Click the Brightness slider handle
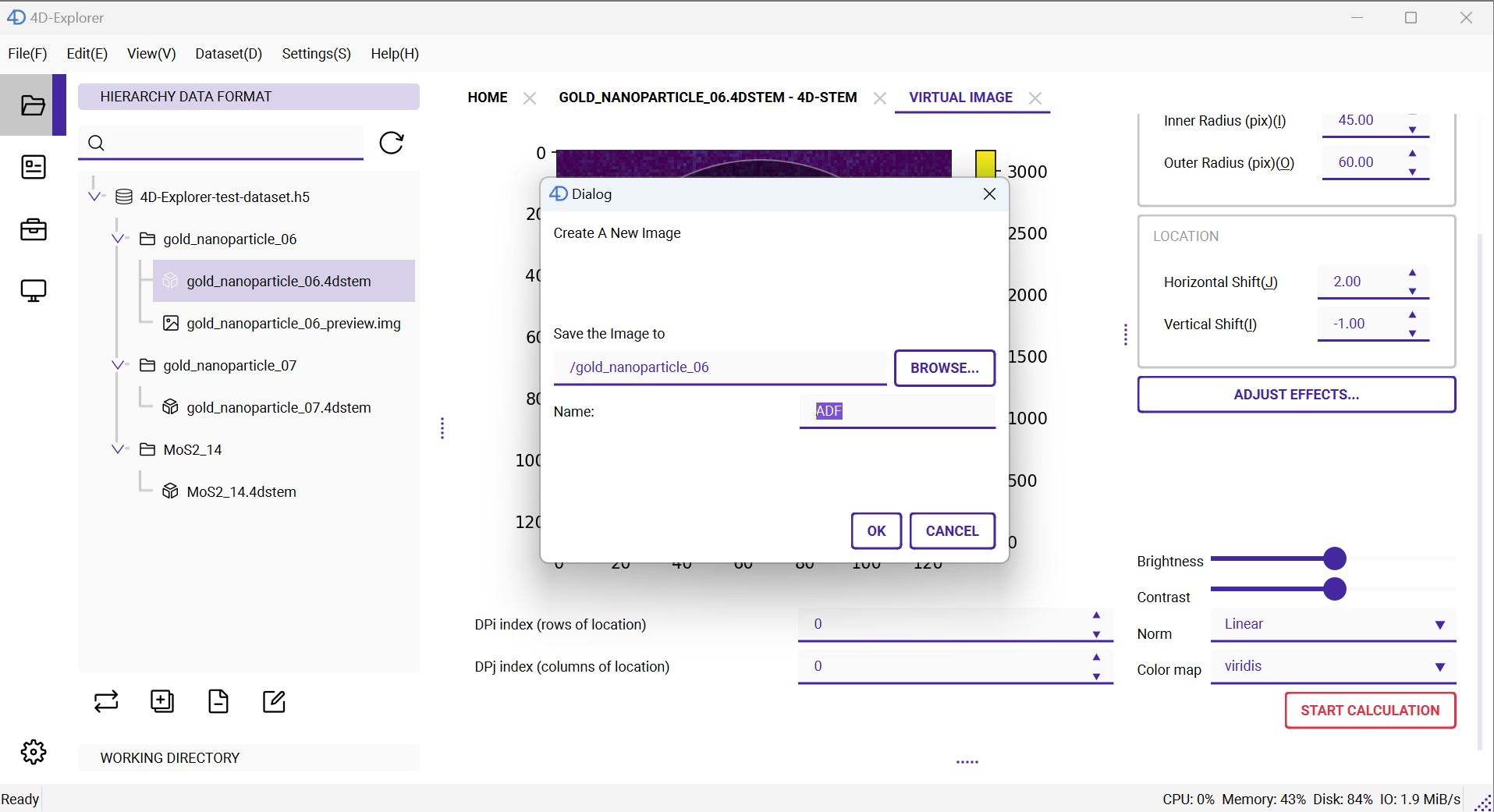 [x=1335, y=558]
